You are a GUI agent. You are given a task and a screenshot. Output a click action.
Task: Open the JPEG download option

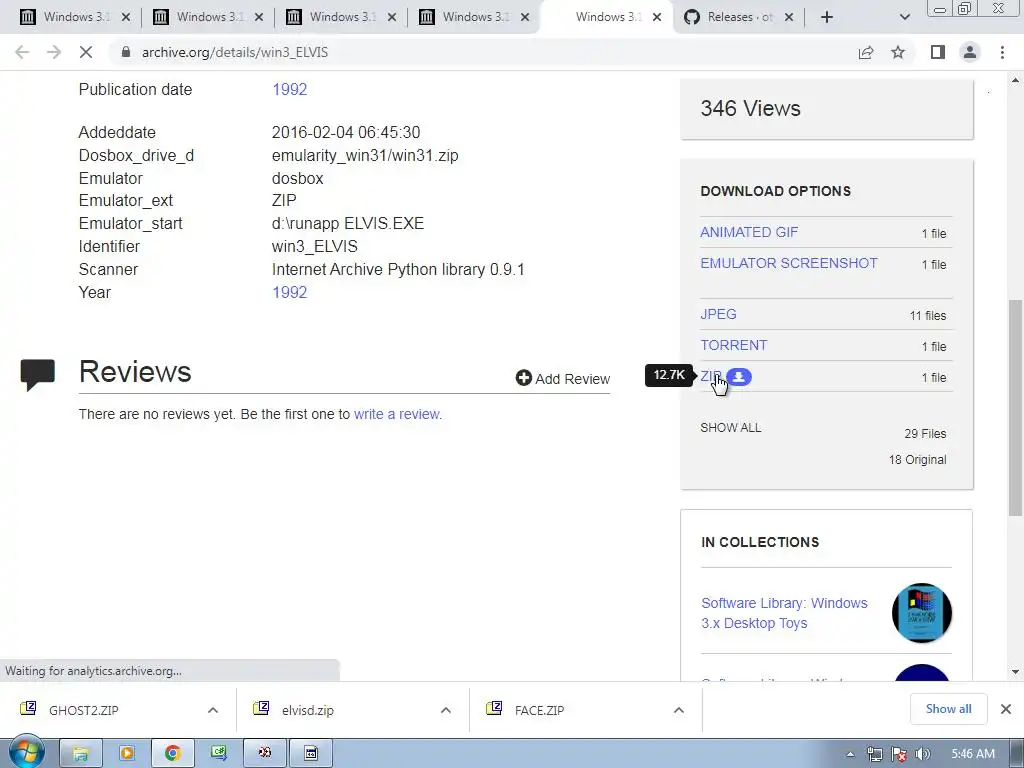718,314
